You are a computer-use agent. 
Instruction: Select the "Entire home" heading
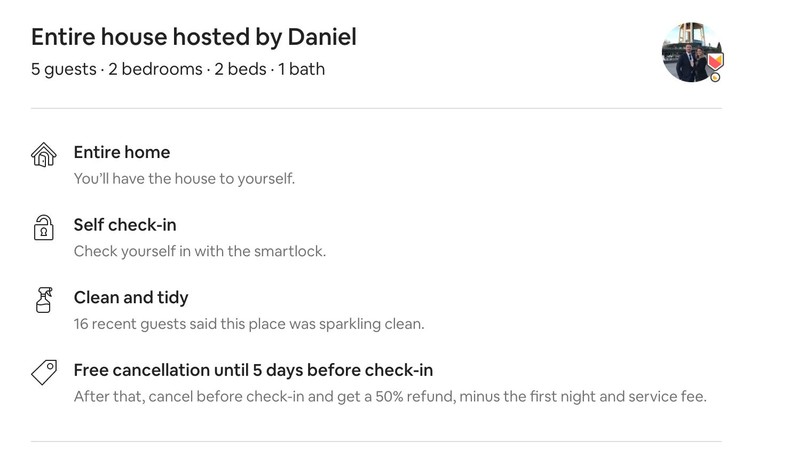coord(122,152)
